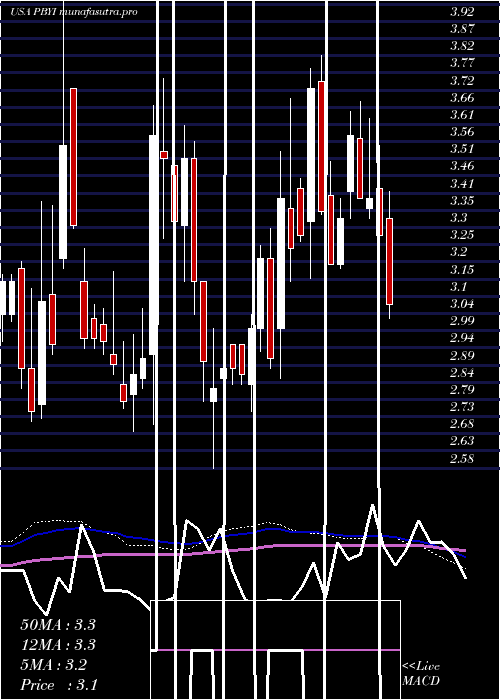Screen dimensions: 500x700
Task: Pick the 2.58 price axis value
Action: pyautogui.click(x=462, y=458)
